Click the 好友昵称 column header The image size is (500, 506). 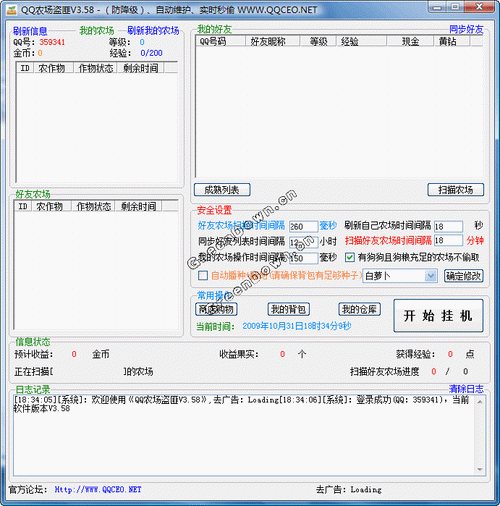tap(273, 41)
